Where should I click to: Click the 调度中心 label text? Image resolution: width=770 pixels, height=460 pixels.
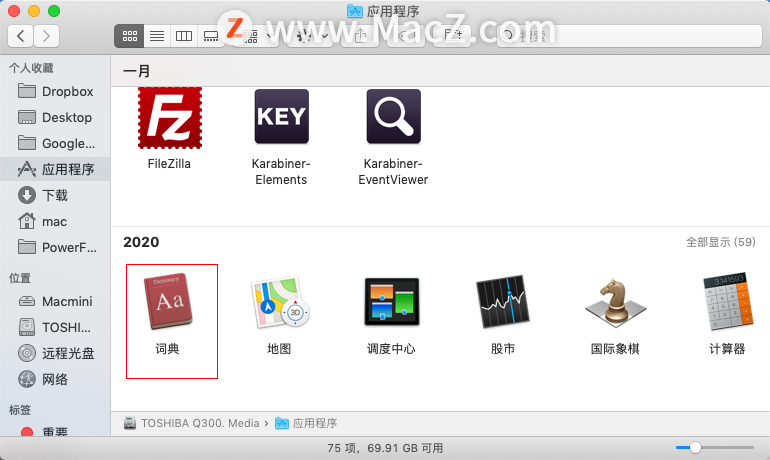click(391, 349)
